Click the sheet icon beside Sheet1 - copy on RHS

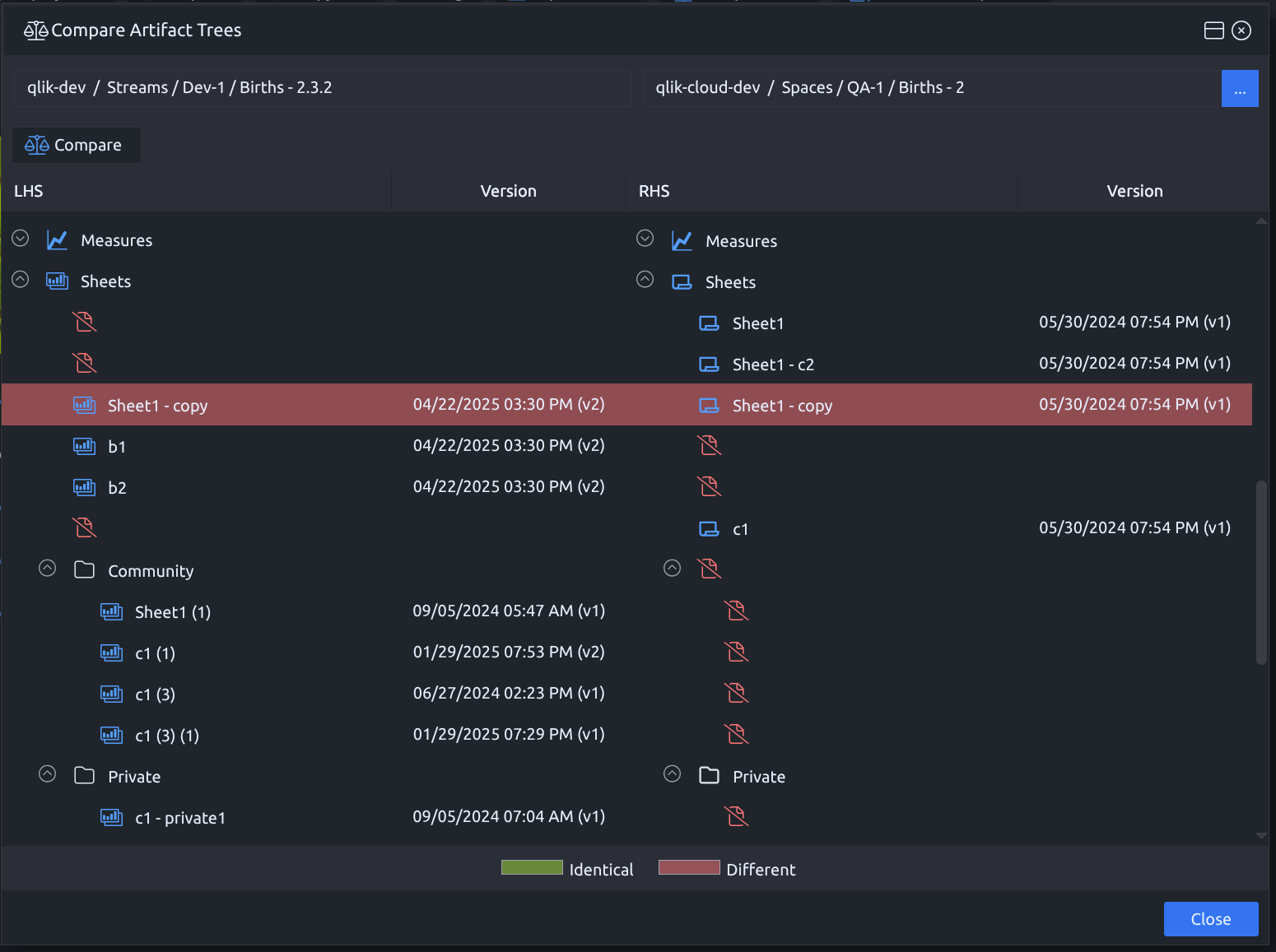click(709, 405)
